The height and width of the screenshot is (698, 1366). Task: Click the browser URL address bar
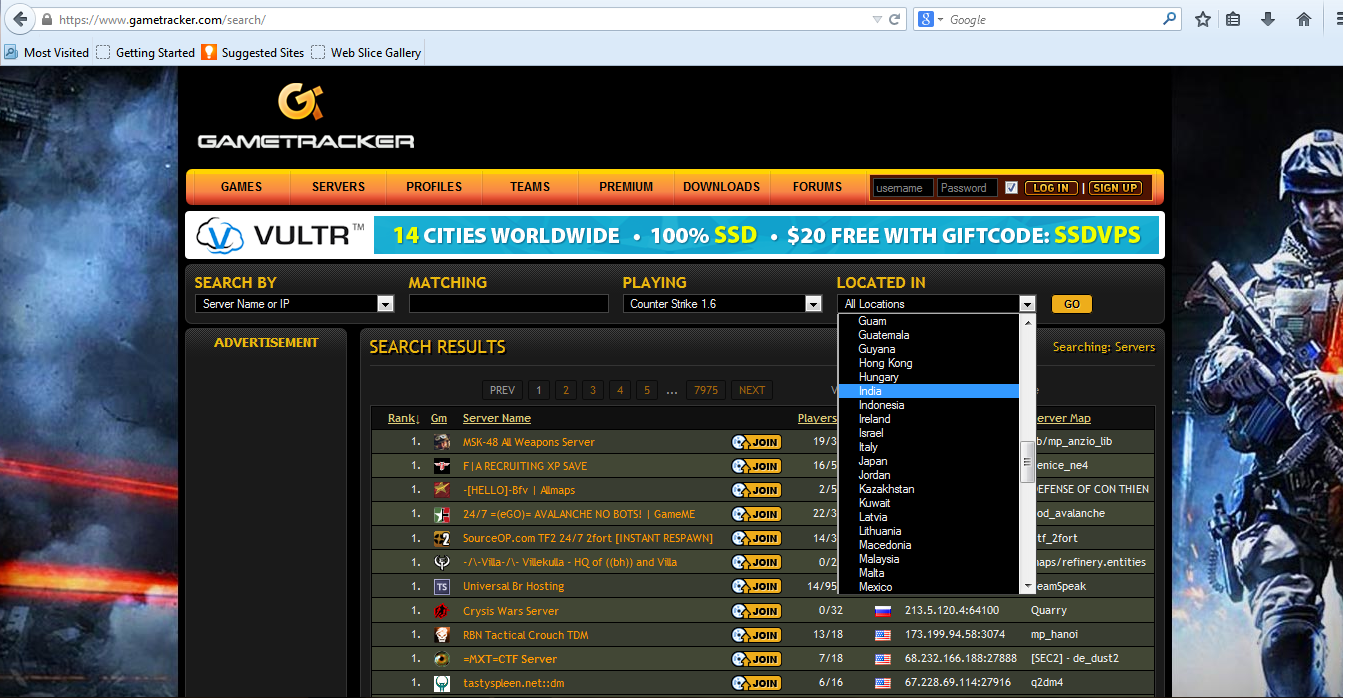(460, 19)
